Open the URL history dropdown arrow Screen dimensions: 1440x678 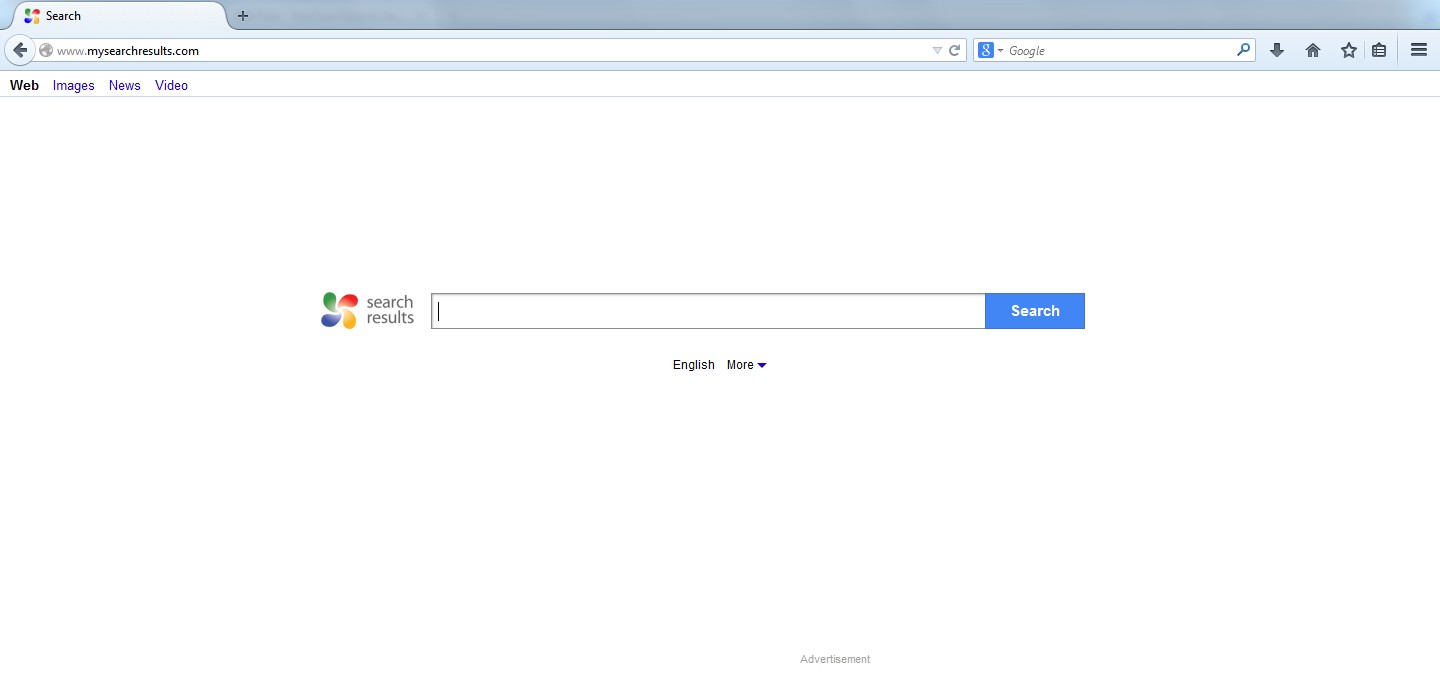pos(937,50)
